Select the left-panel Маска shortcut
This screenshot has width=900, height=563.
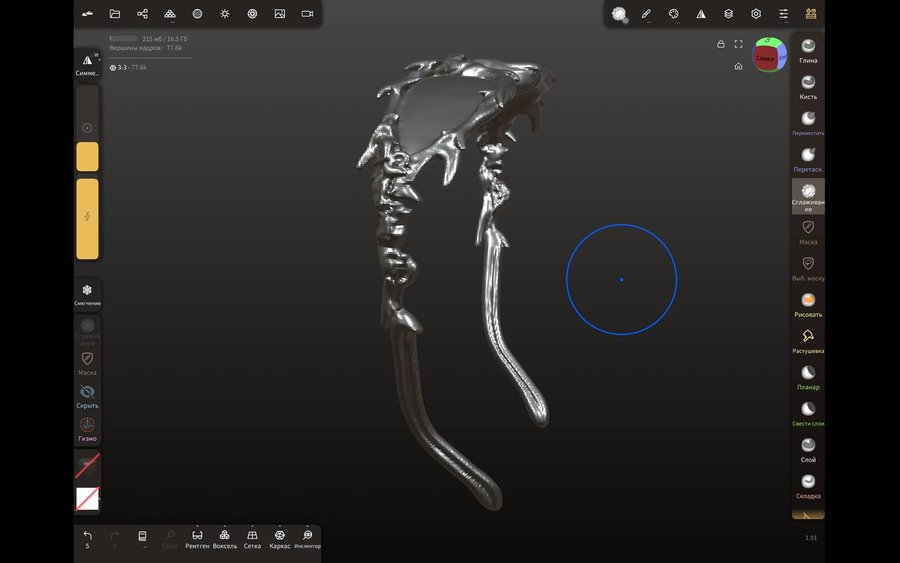87,364
